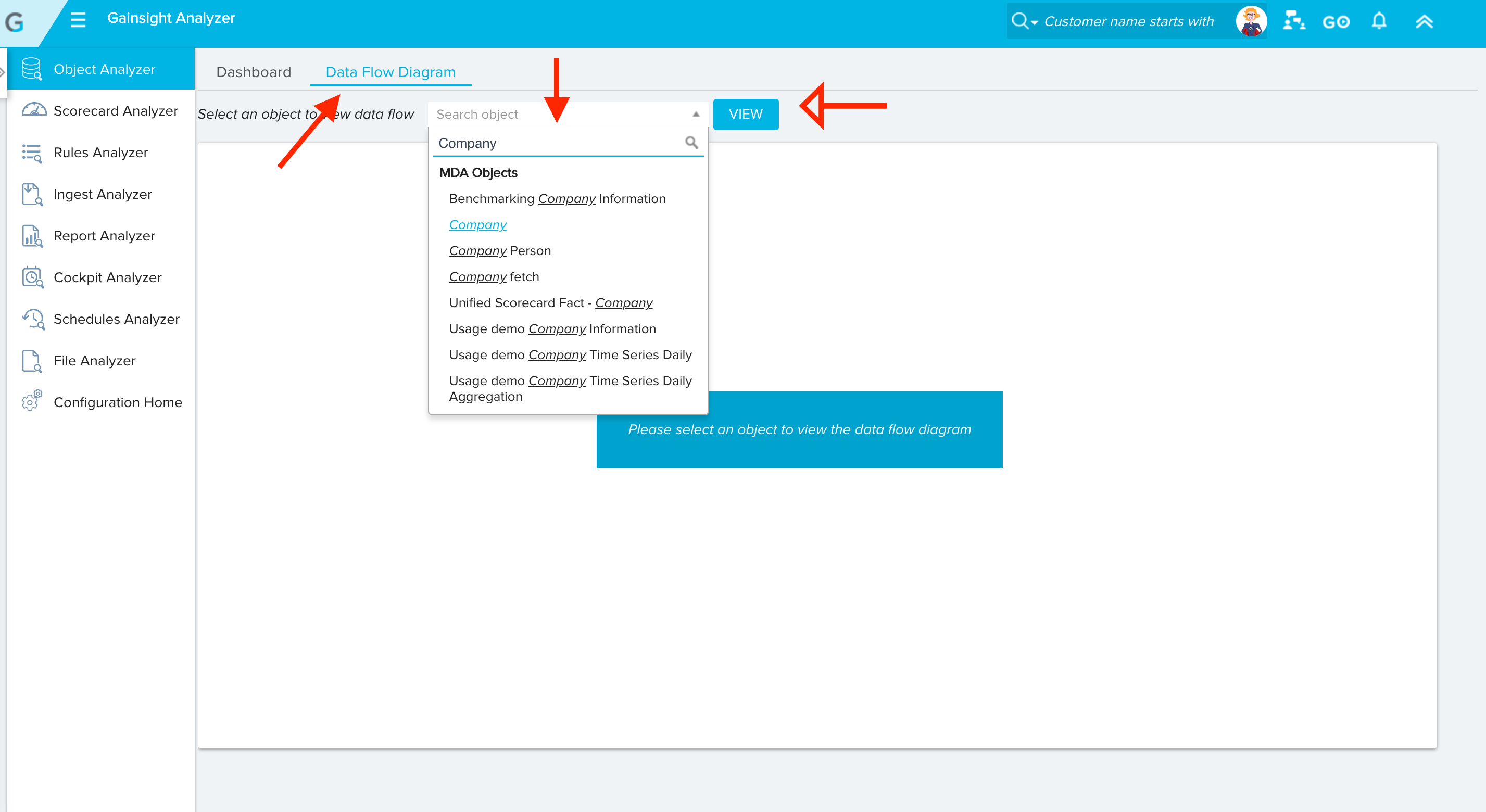Collapse the Search object dropdown arrow

click(696, 114)
